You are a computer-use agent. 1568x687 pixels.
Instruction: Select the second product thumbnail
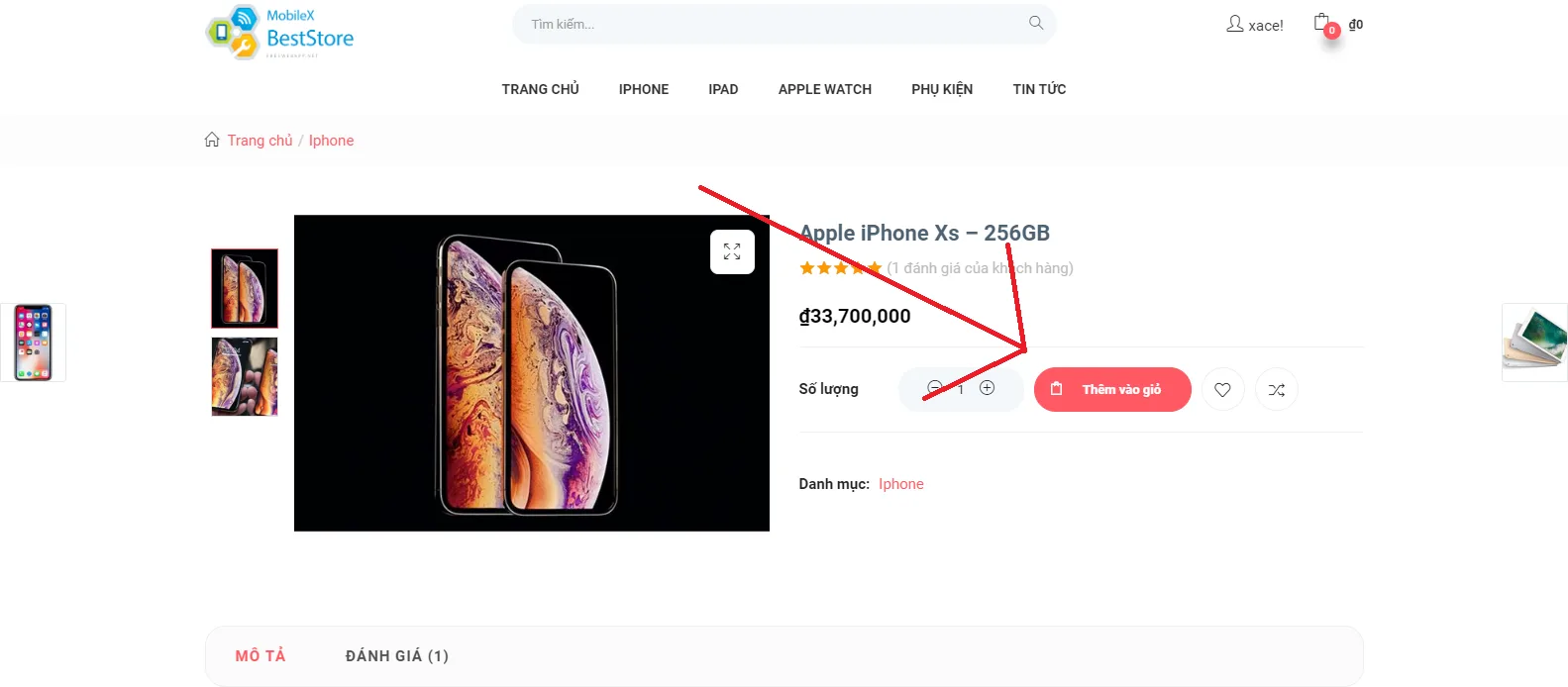point(245,376)
